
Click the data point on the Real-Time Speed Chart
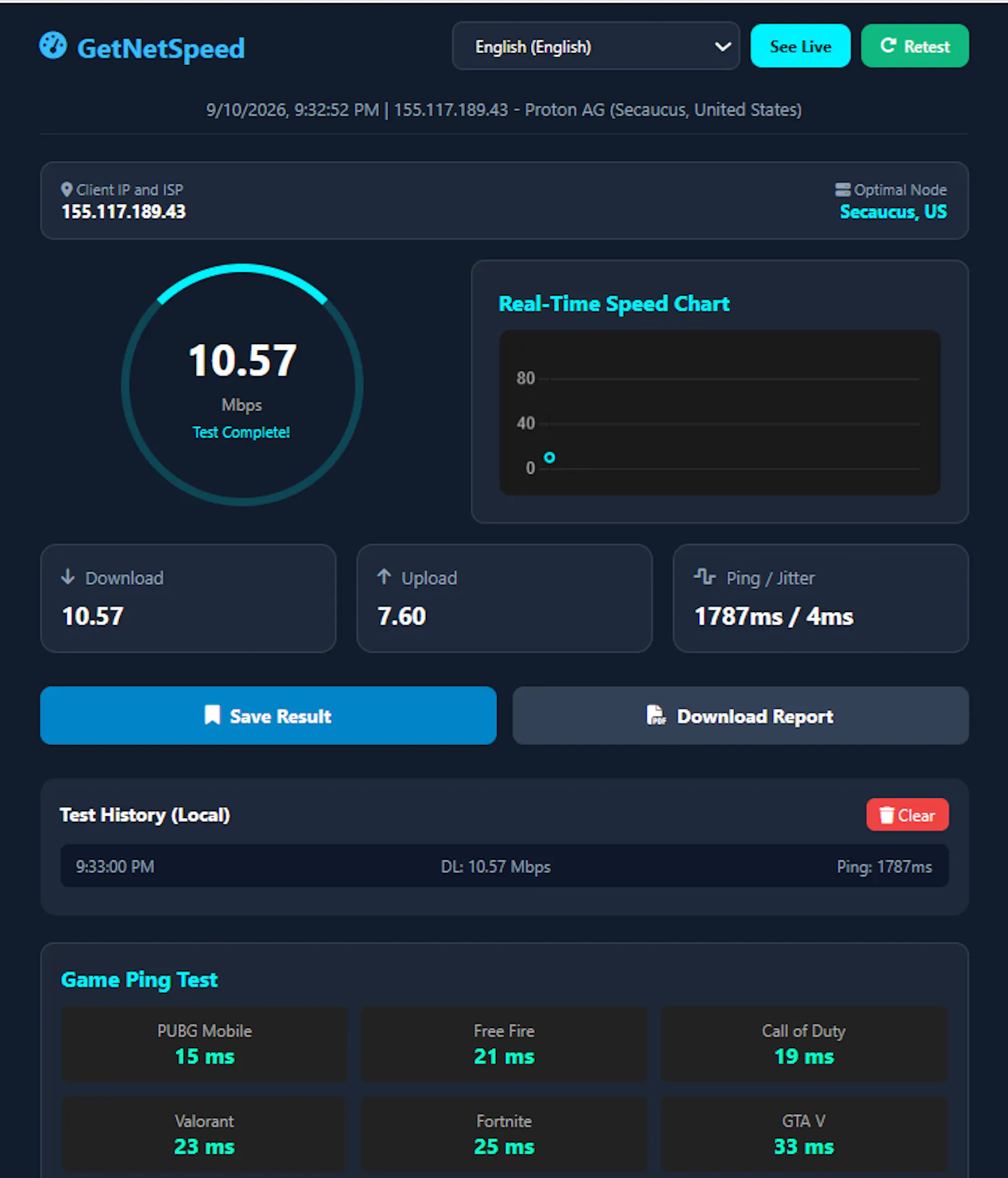click(x=549, y=458)
